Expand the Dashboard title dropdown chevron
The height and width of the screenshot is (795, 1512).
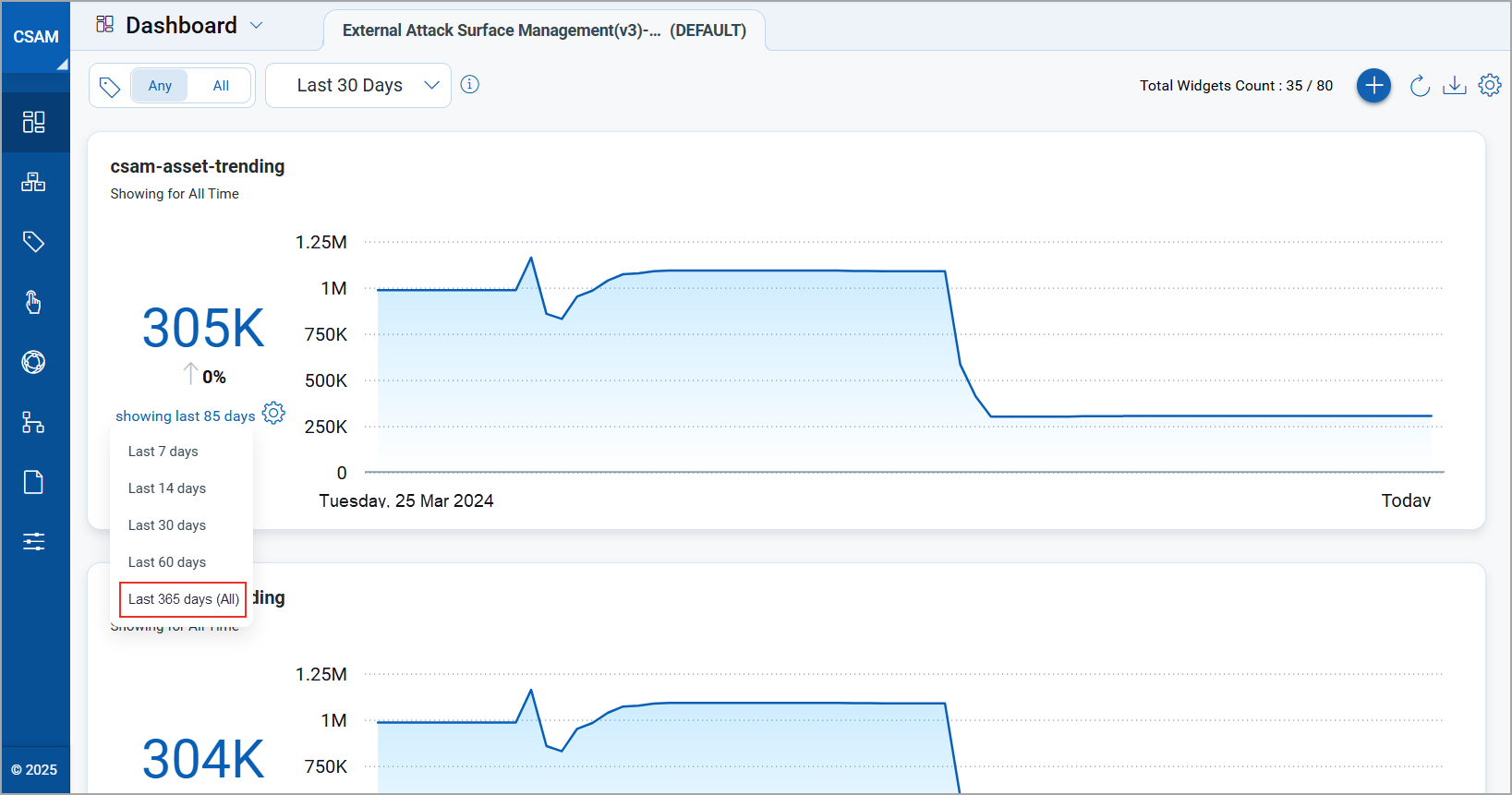pyautogui.click(x=257, y=25)
